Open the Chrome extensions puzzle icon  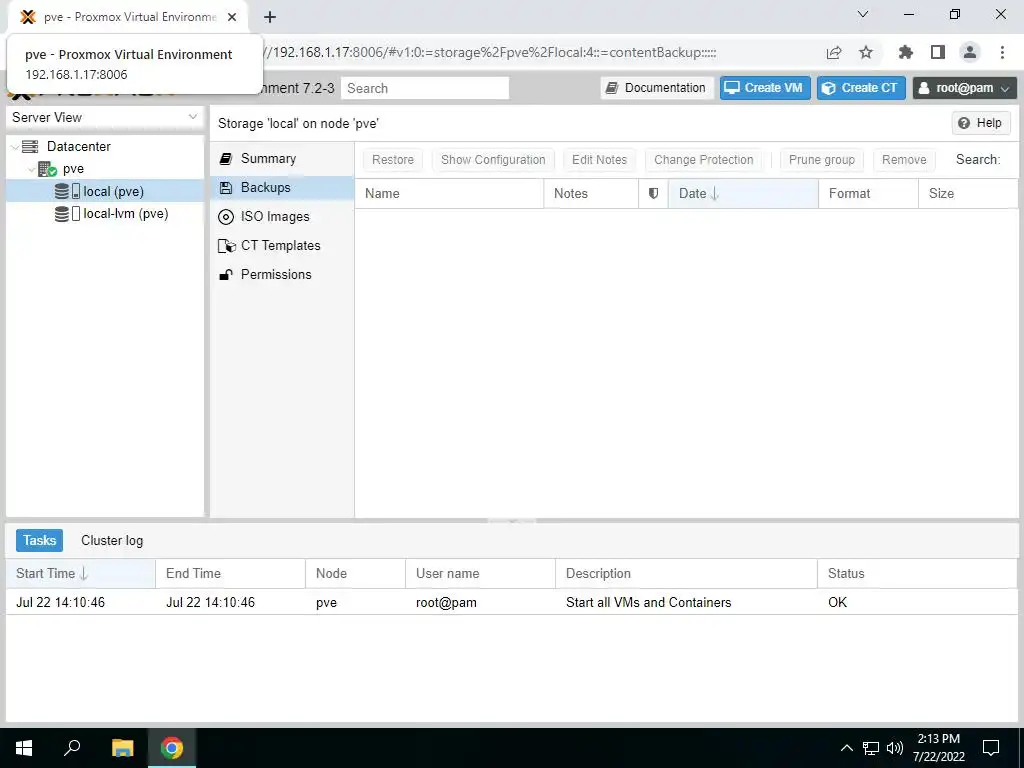tap(905, 52)
